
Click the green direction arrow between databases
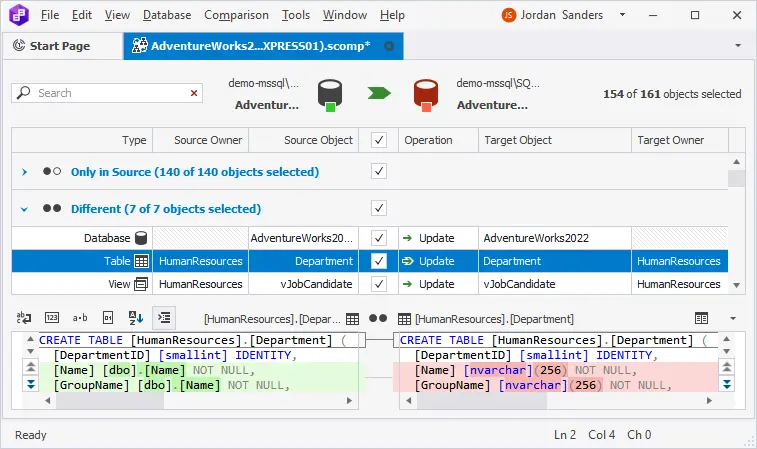379,93
